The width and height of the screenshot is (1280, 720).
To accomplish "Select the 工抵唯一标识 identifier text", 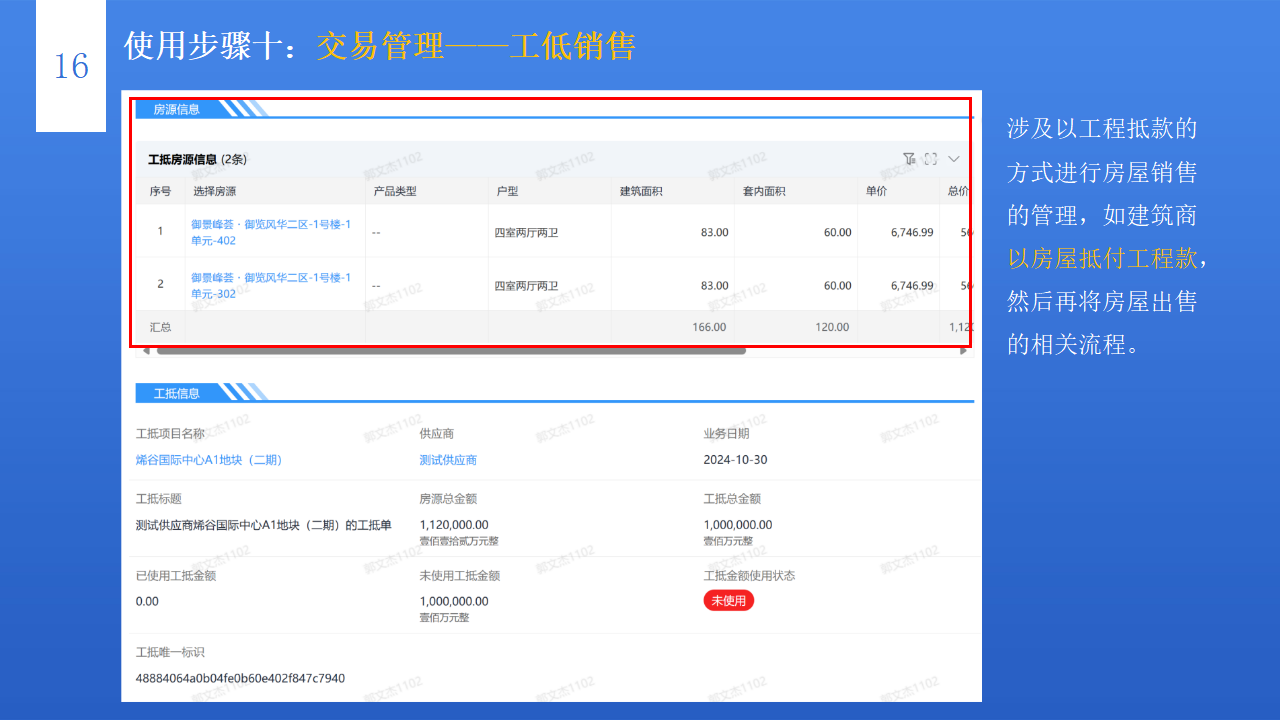I will point(245,678).
